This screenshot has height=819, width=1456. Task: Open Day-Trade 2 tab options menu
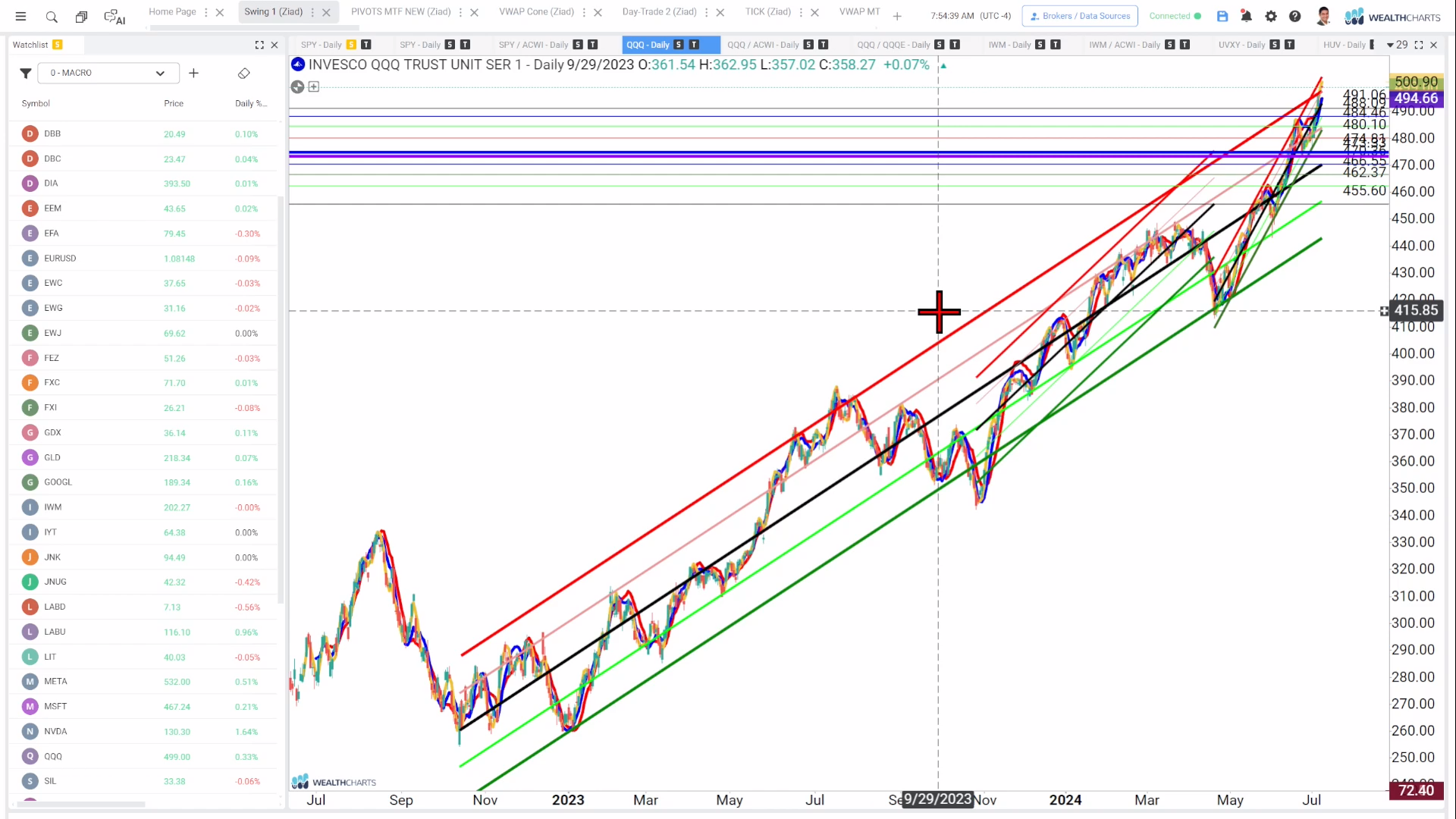pos(707,12)
